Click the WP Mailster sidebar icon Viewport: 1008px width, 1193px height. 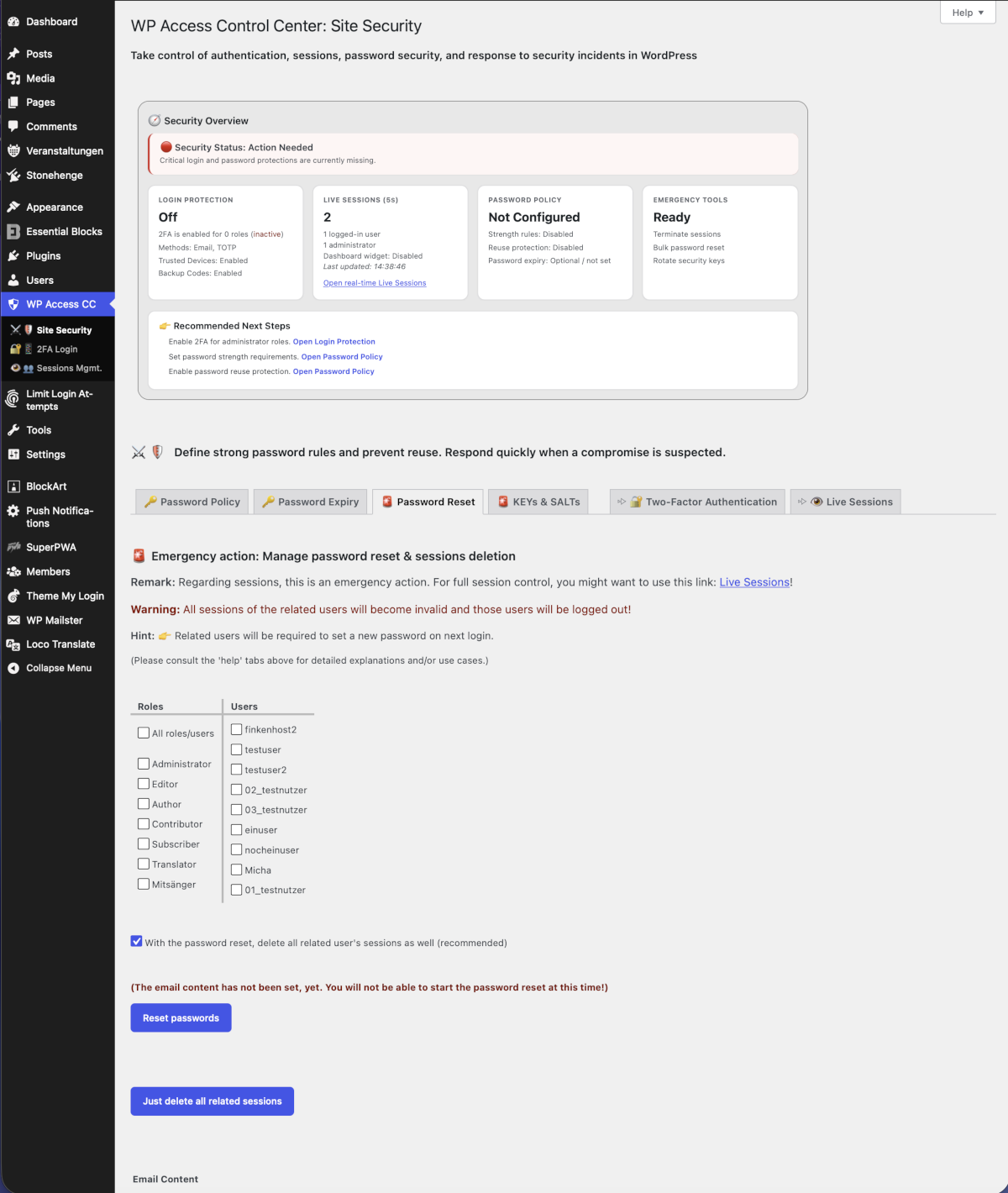click(13, 620)
